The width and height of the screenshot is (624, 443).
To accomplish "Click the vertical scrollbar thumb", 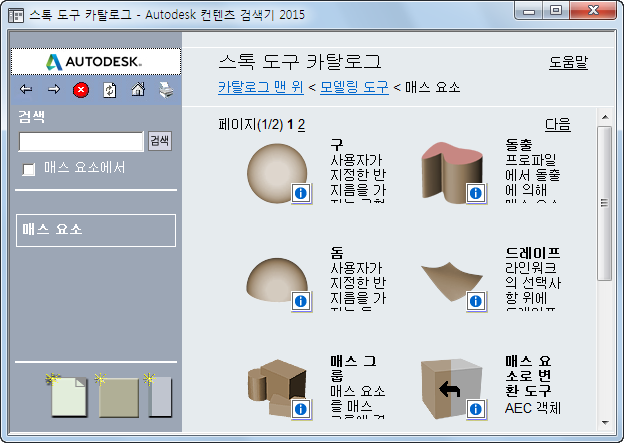I will coord(605,203).
